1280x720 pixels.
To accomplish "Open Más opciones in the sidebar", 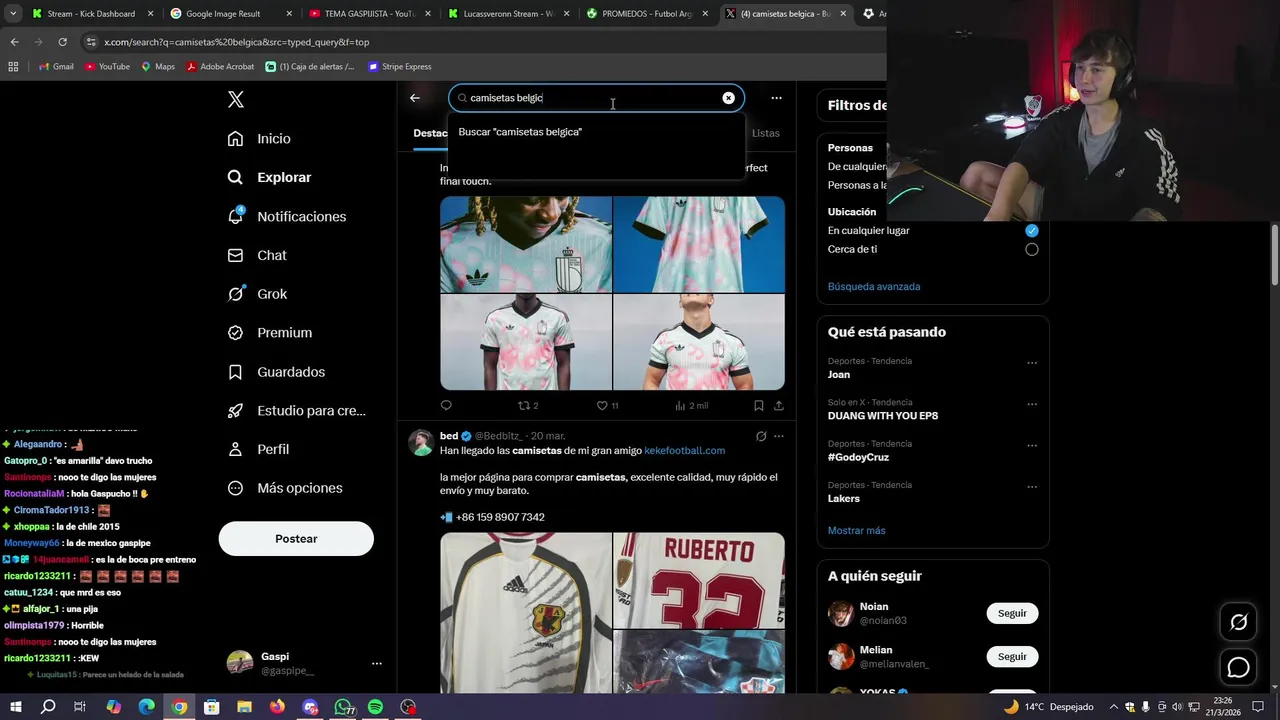I will pyautogui.click(x=285, y=488).
